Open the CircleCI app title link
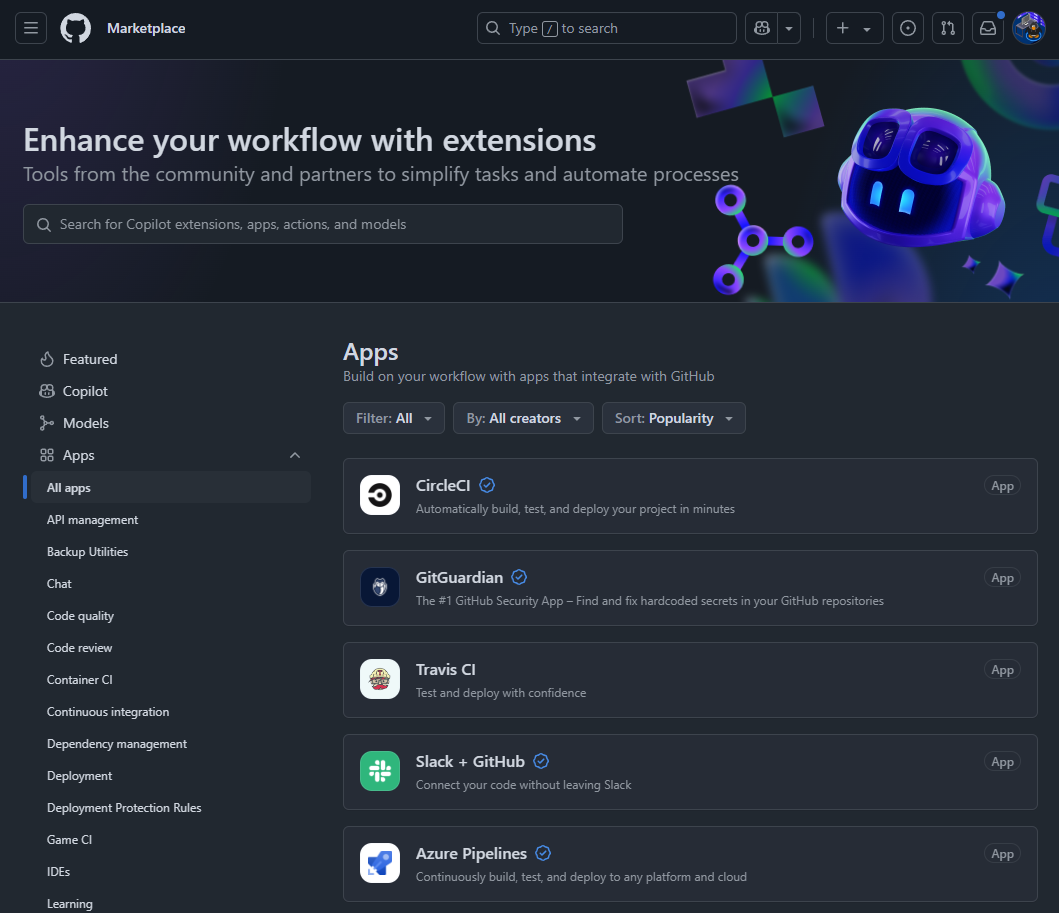Screen dimensions: 1059x913 pos(443,486)
